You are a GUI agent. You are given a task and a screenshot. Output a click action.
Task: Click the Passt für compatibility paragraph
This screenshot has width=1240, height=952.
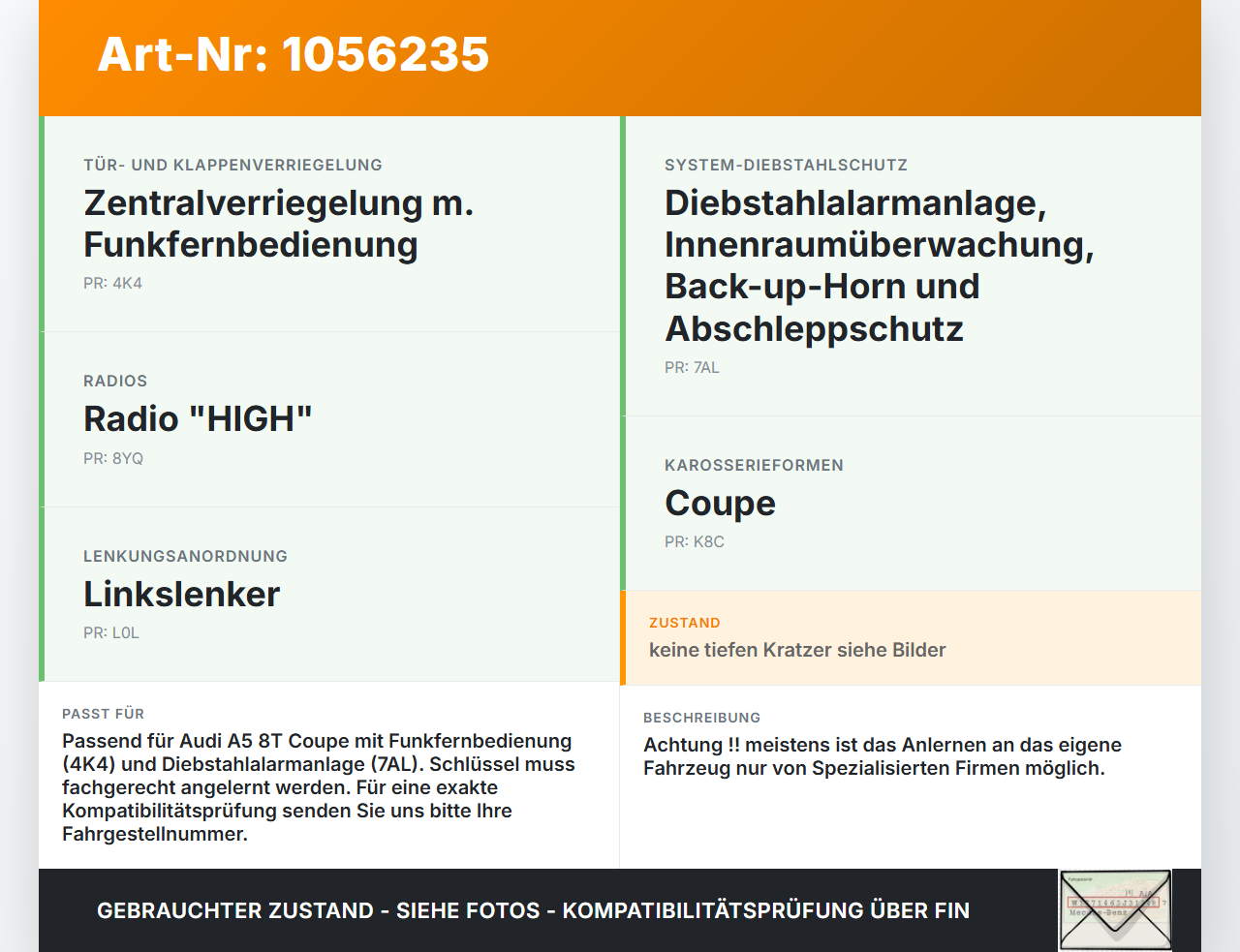click(319, 787)
